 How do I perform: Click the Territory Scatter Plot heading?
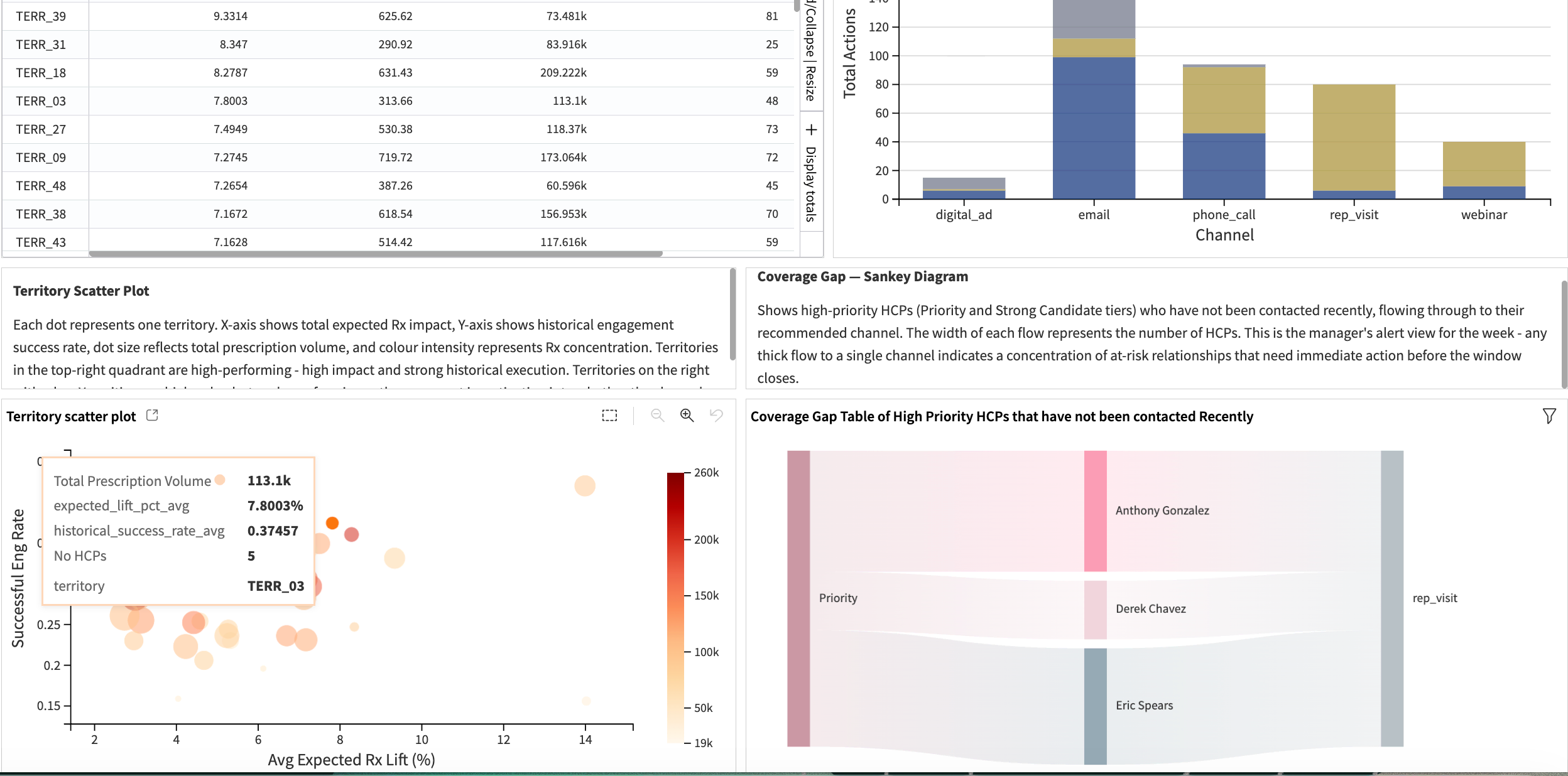(x=81, y=291)
